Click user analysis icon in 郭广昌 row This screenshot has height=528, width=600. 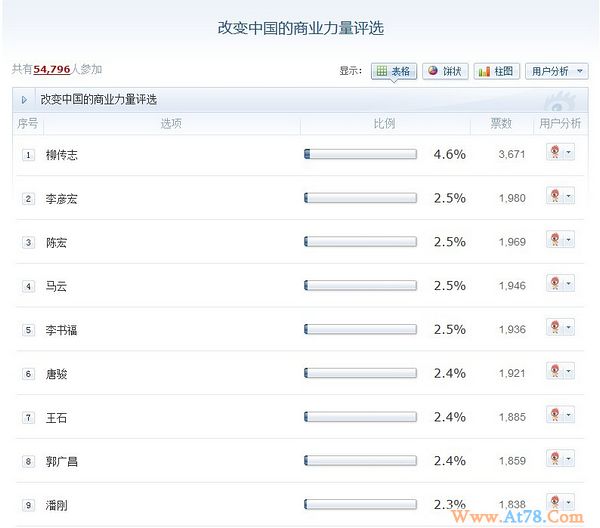coord(554,459)
